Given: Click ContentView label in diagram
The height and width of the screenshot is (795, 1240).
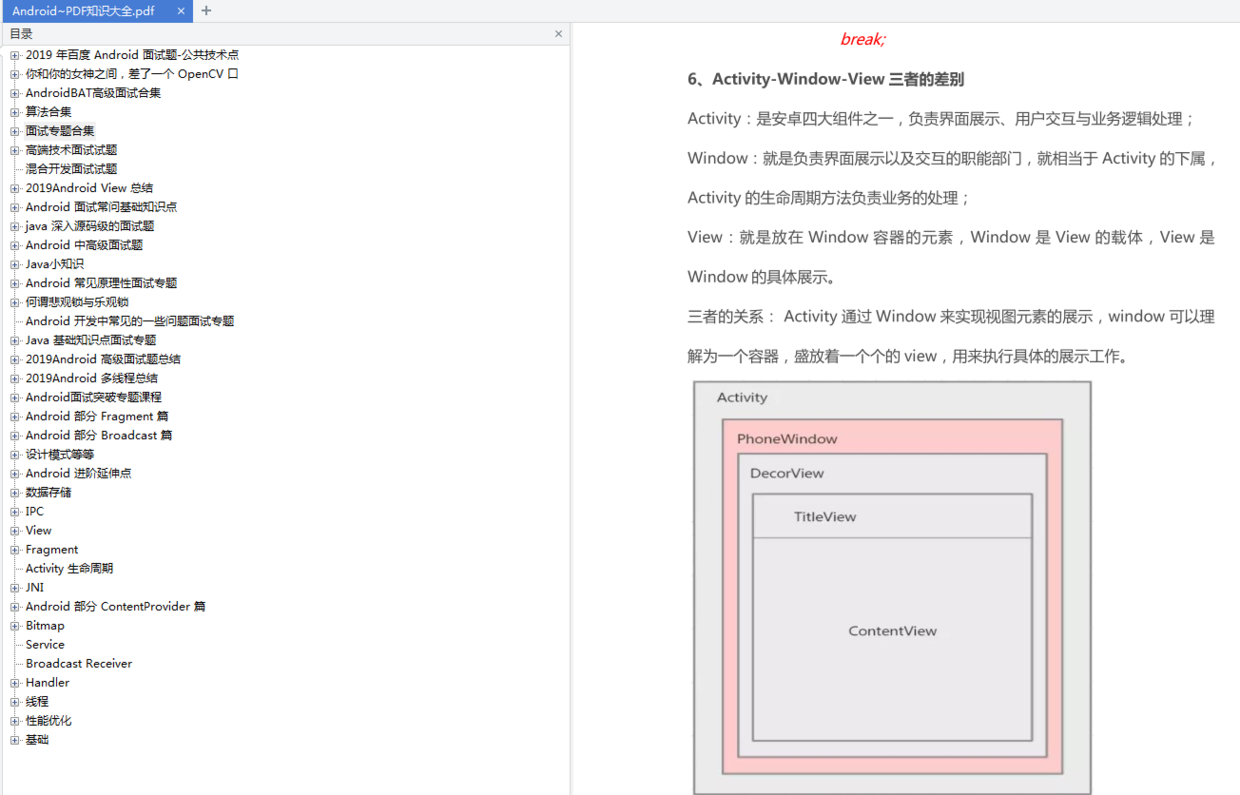Looking at the screenshot, I should coord(893,631).
